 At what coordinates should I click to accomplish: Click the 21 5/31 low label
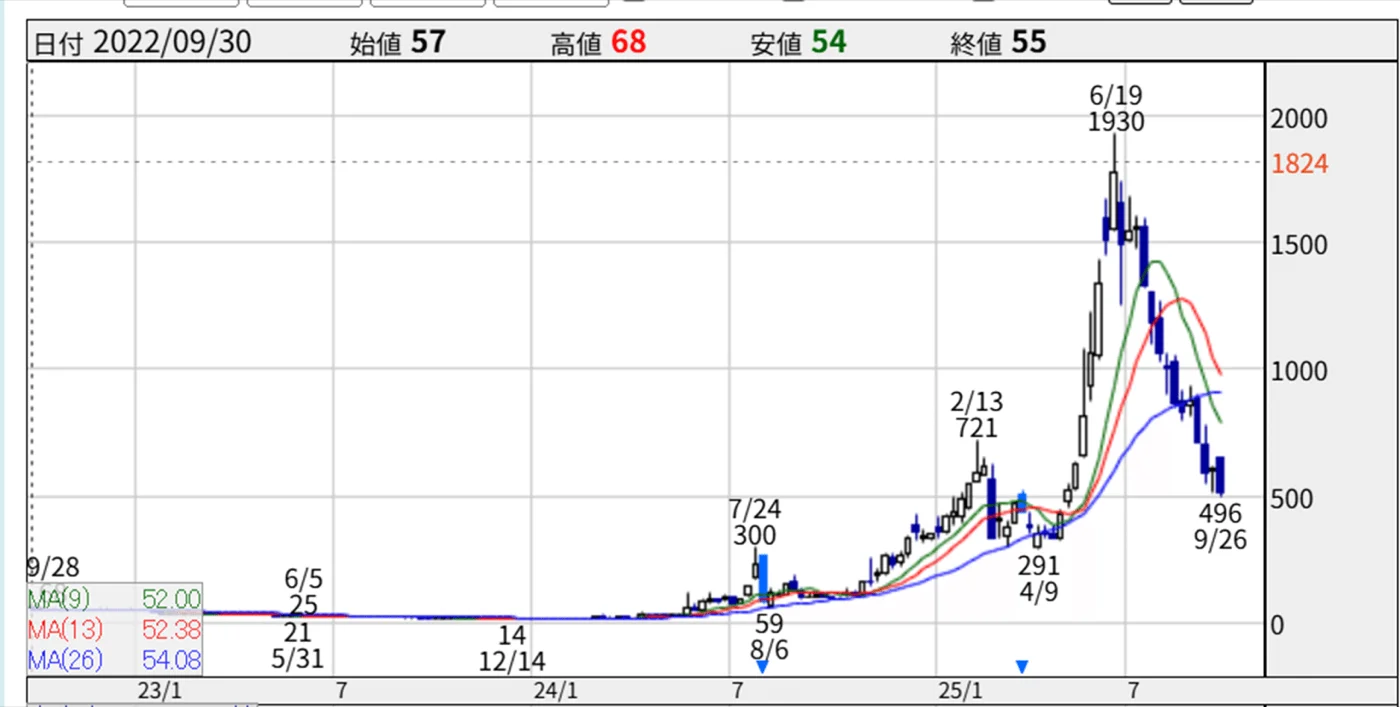(297, 646)
